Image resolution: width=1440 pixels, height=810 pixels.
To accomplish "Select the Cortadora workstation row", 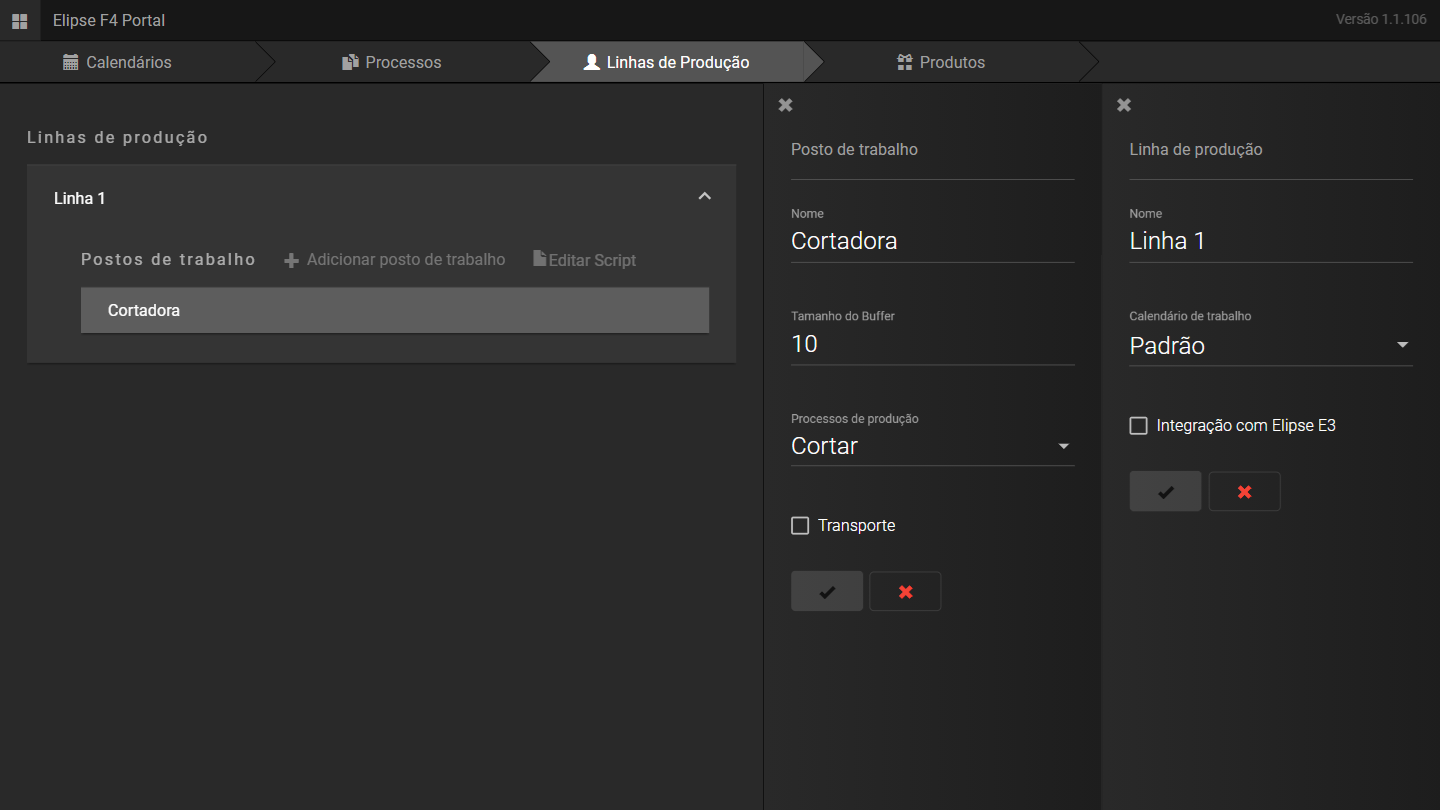I will [395, 310].
